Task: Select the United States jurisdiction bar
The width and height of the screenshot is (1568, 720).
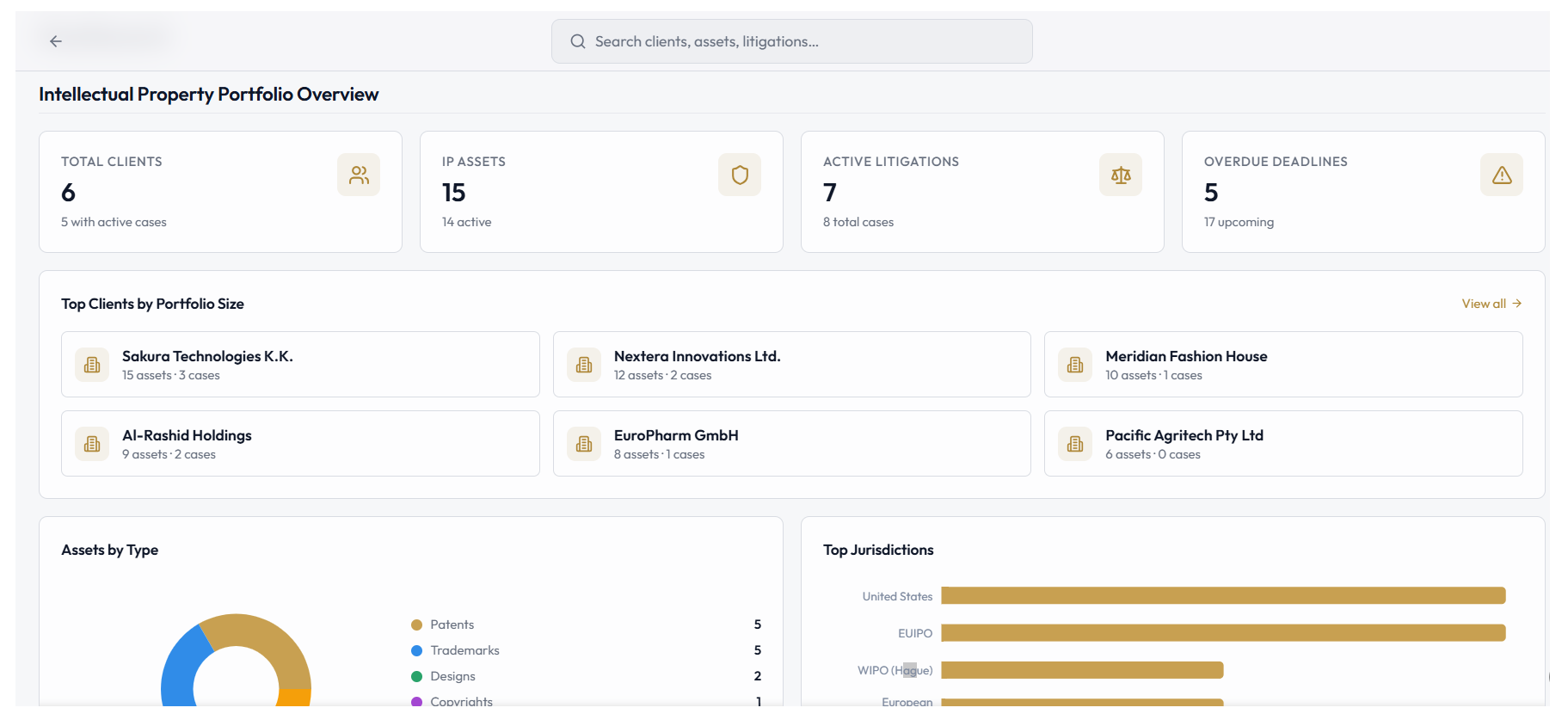Action: (x=1223, y=595)
